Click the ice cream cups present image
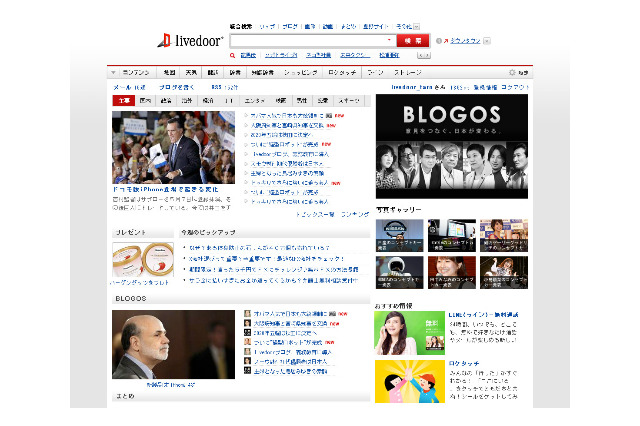640x426 pixels. point(143,260)
